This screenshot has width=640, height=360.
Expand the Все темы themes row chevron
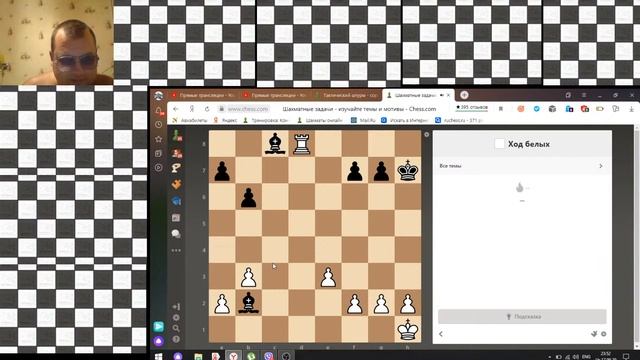(601, 166)
